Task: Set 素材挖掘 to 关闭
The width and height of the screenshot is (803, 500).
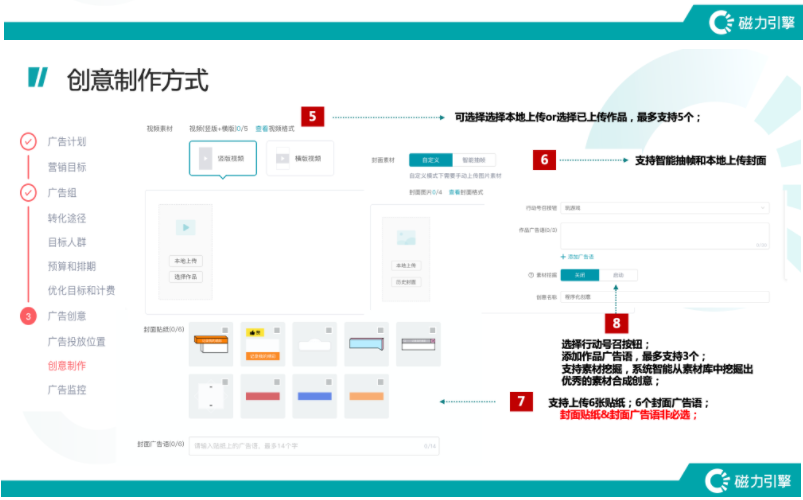Action: 580,275
